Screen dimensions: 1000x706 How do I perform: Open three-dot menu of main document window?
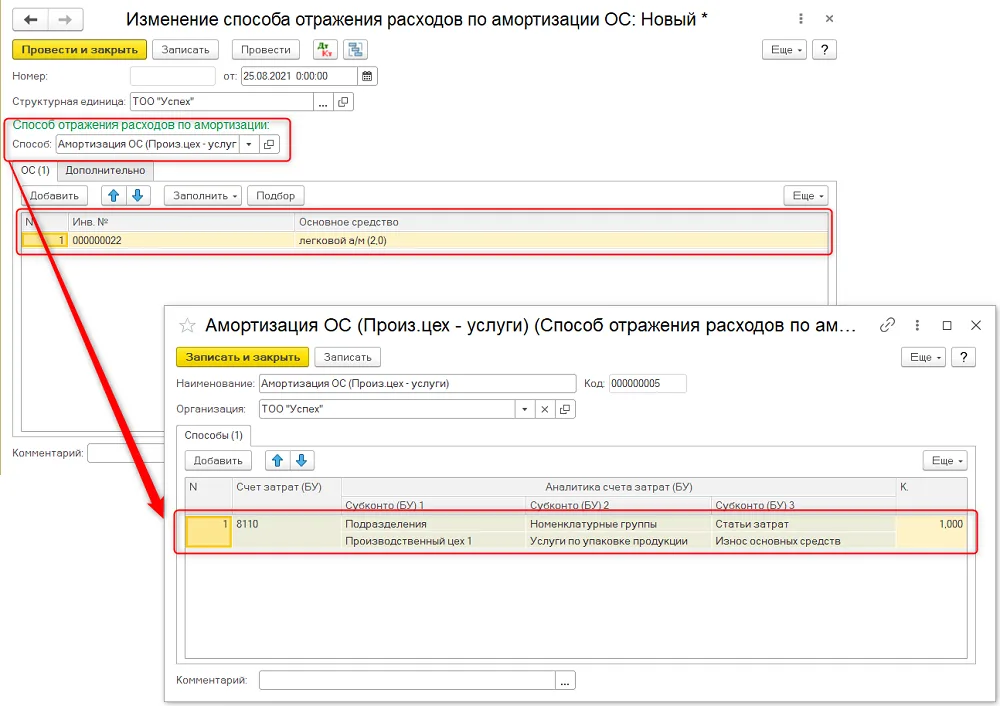(801, 19)
